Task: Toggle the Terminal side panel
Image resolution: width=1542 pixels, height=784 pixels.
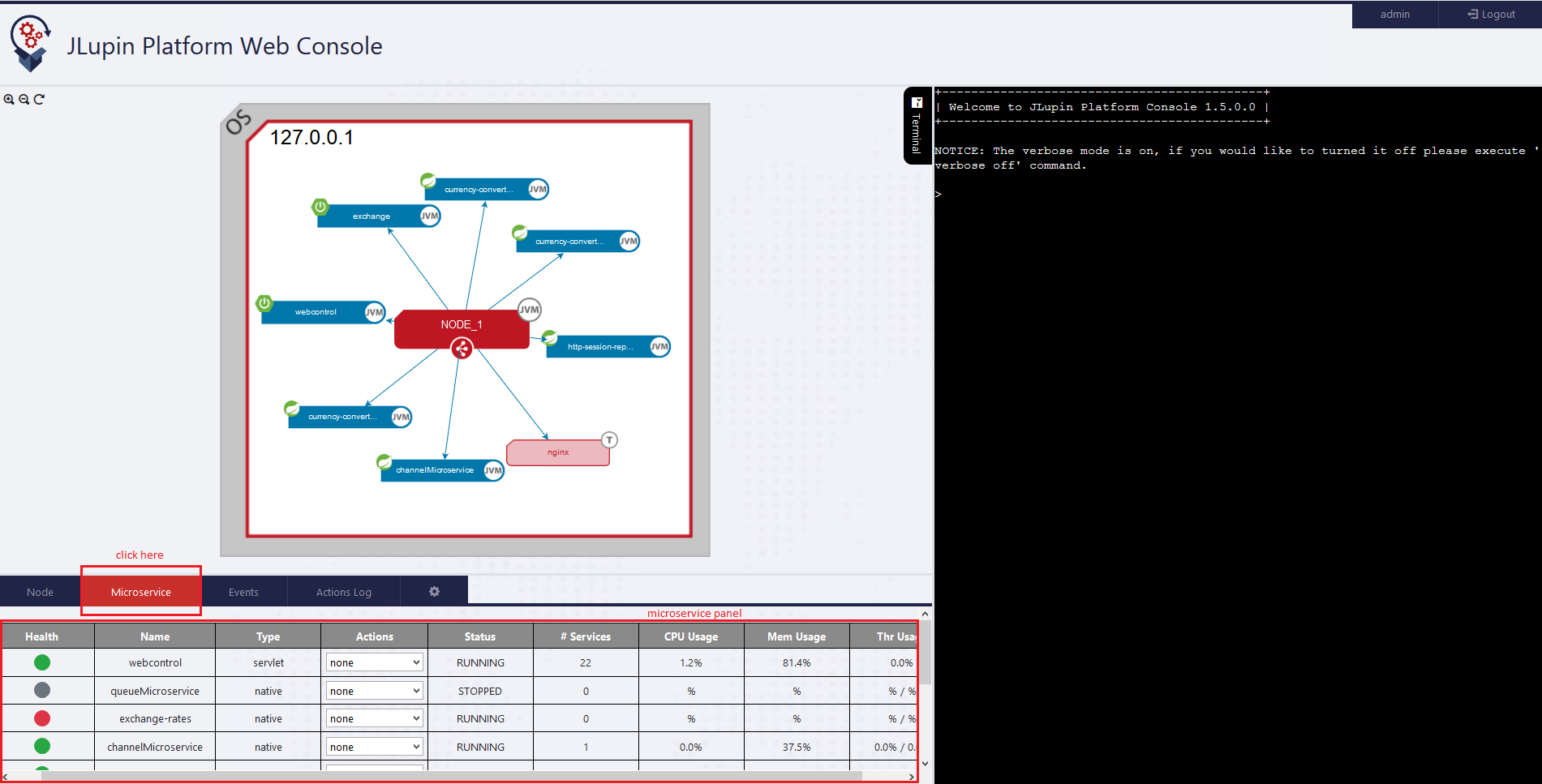Action: pos(917,126)
